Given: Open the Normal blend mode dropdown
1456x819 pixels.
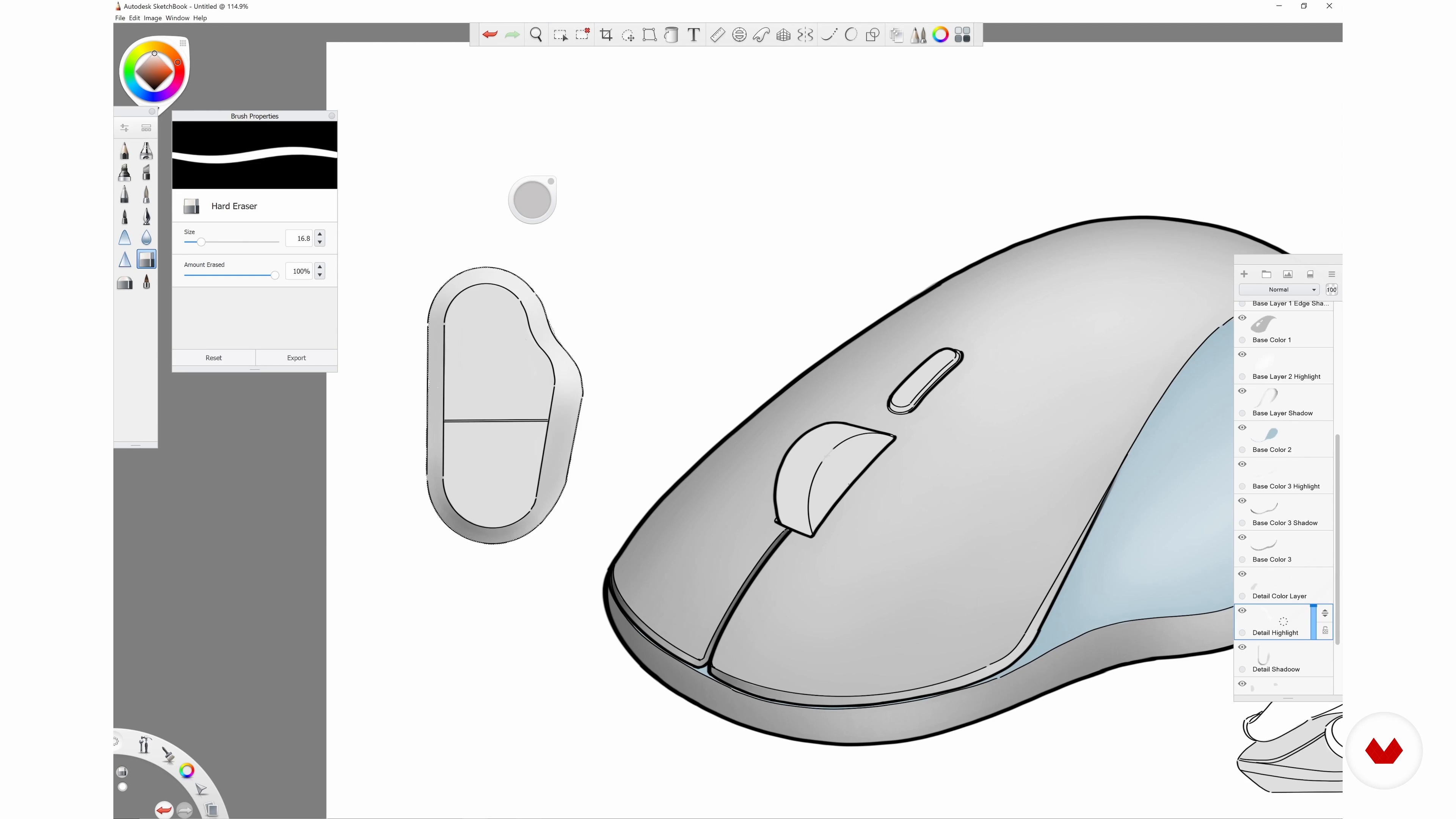Looking at the screenshot, I should 1279,289.
